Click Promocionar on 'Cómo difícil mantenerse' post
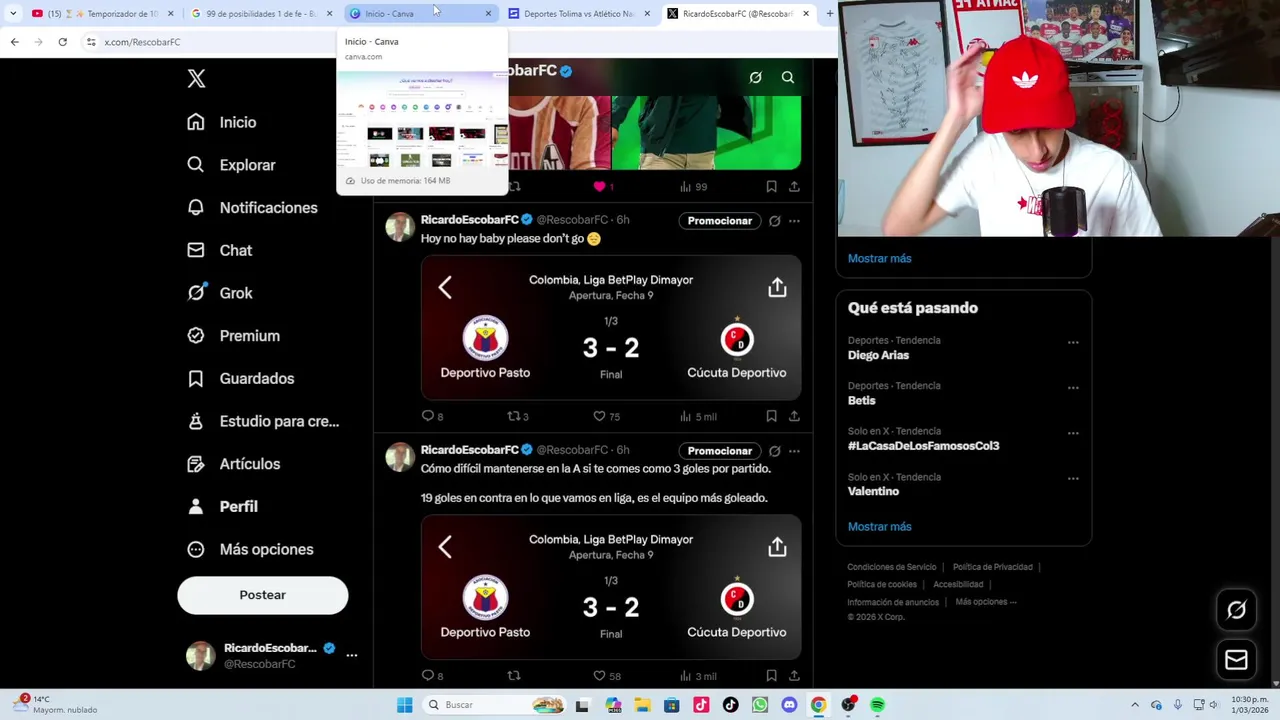Image resolution: width=1280 pixels, height=720 pixels. point(720,451)
